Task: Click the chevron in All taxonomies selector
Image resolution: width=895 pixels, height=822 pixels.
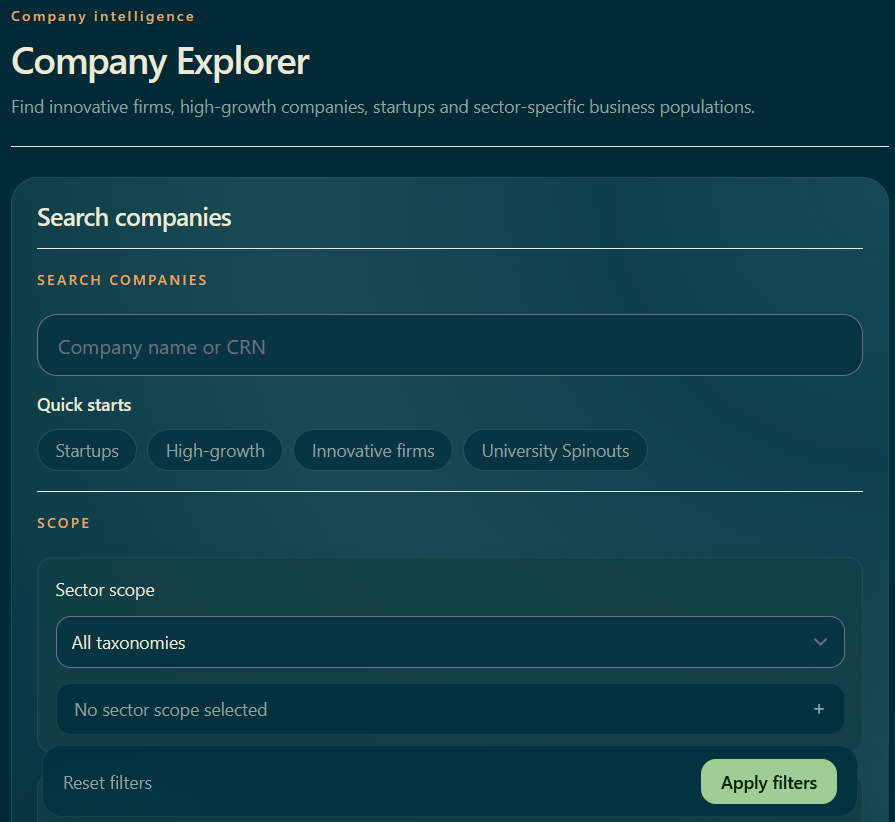Action: [x=820, y=642]
